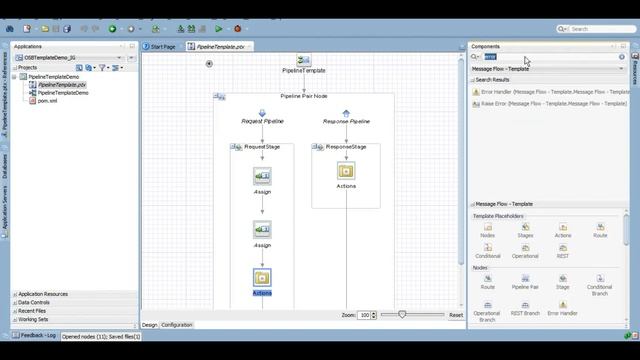640x360 pixels.
Task: Select the Operational template placeholder
Action: (x=525, y=251)
